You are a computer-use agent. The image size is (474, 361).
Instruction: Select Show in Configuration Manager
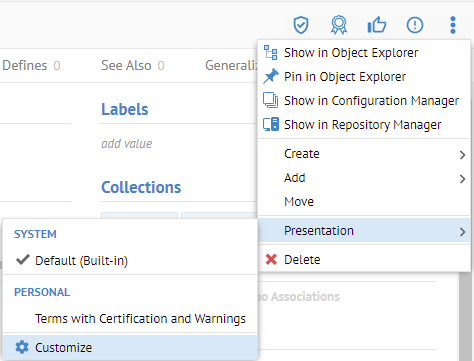[x=364, y=101]
